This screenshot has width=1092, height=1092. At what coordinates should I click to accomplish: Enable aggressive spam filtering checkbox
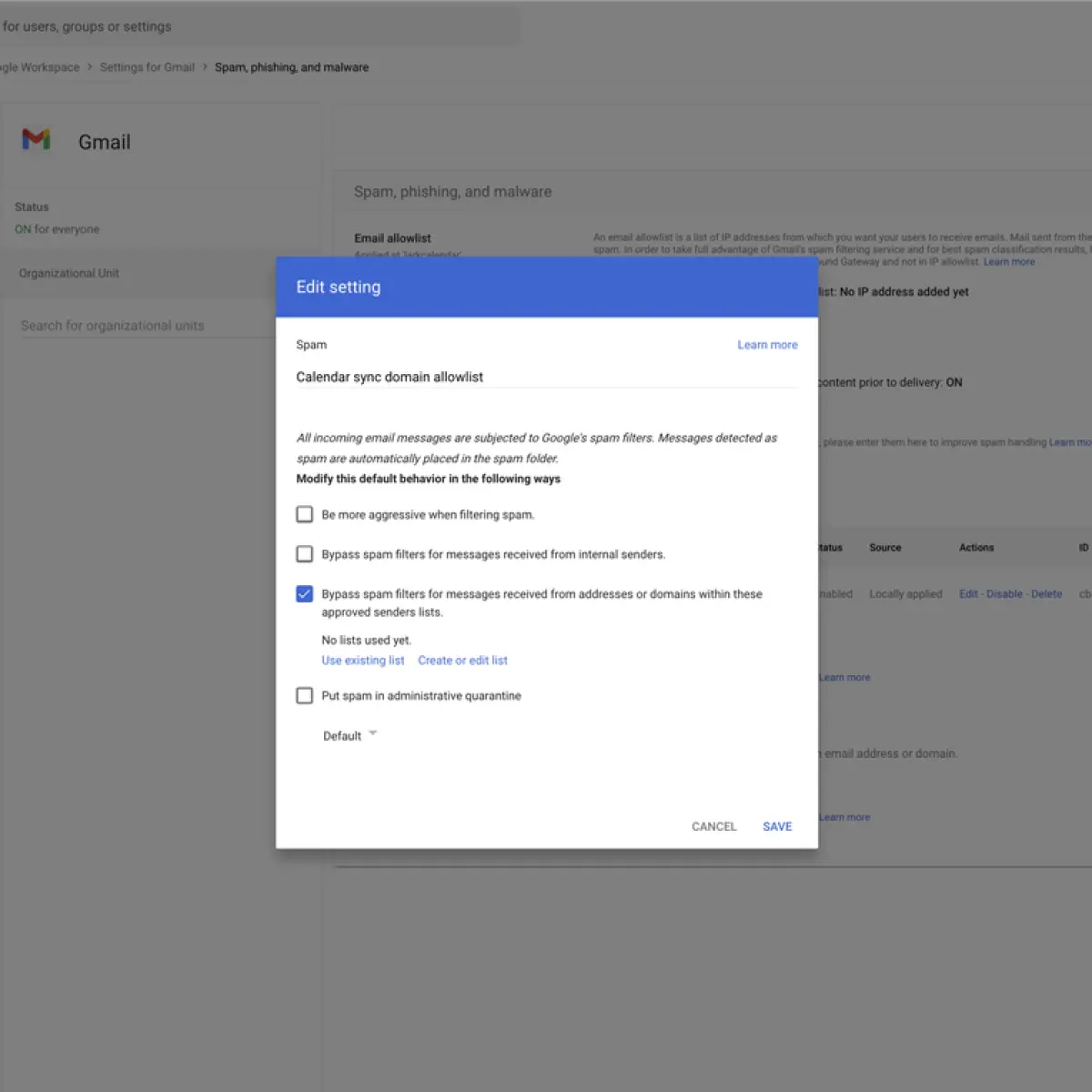pyautogui.click(x=305, y=514)
